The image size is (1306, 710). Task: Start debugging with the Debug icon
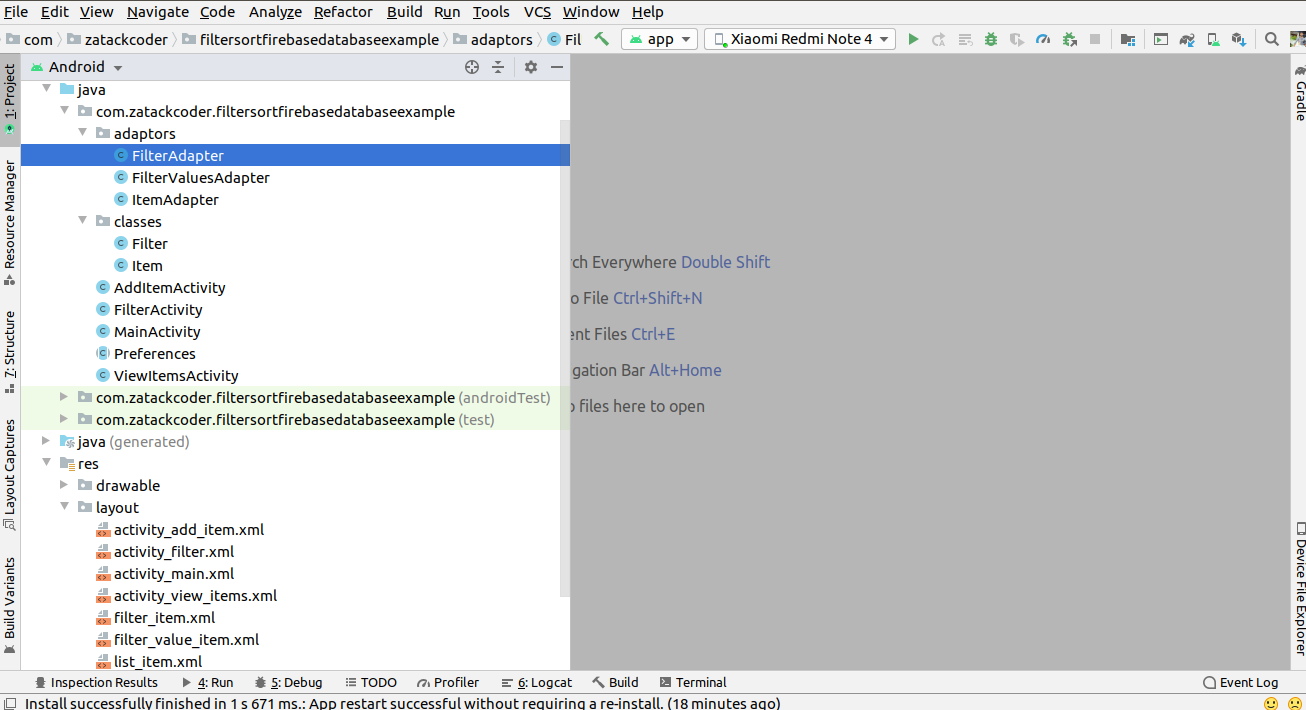990,39
